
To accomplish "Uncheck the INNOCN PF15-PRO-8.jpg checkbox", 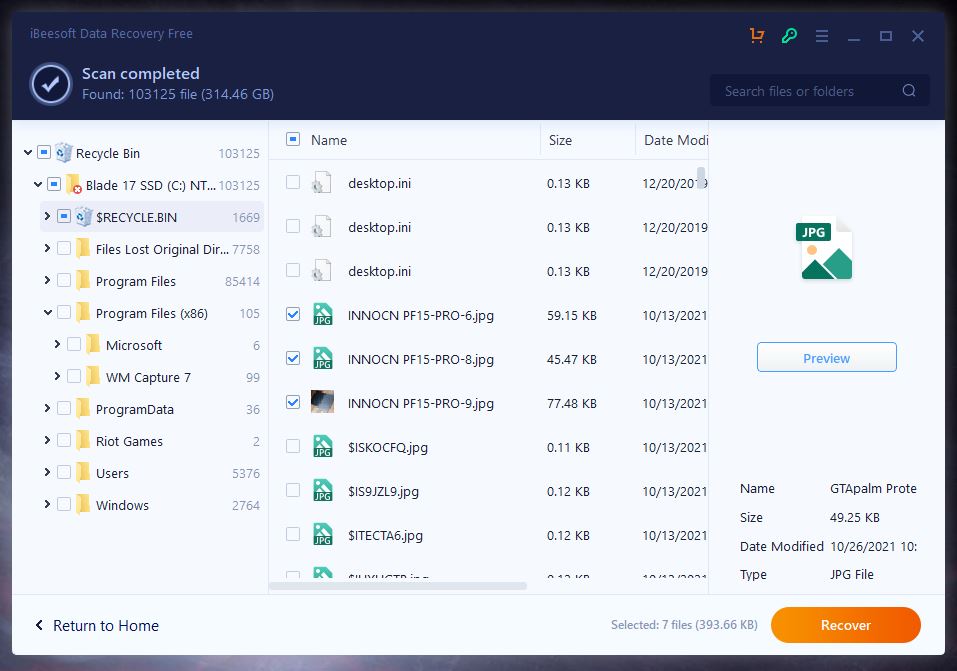I will click(x=293, y=358).
